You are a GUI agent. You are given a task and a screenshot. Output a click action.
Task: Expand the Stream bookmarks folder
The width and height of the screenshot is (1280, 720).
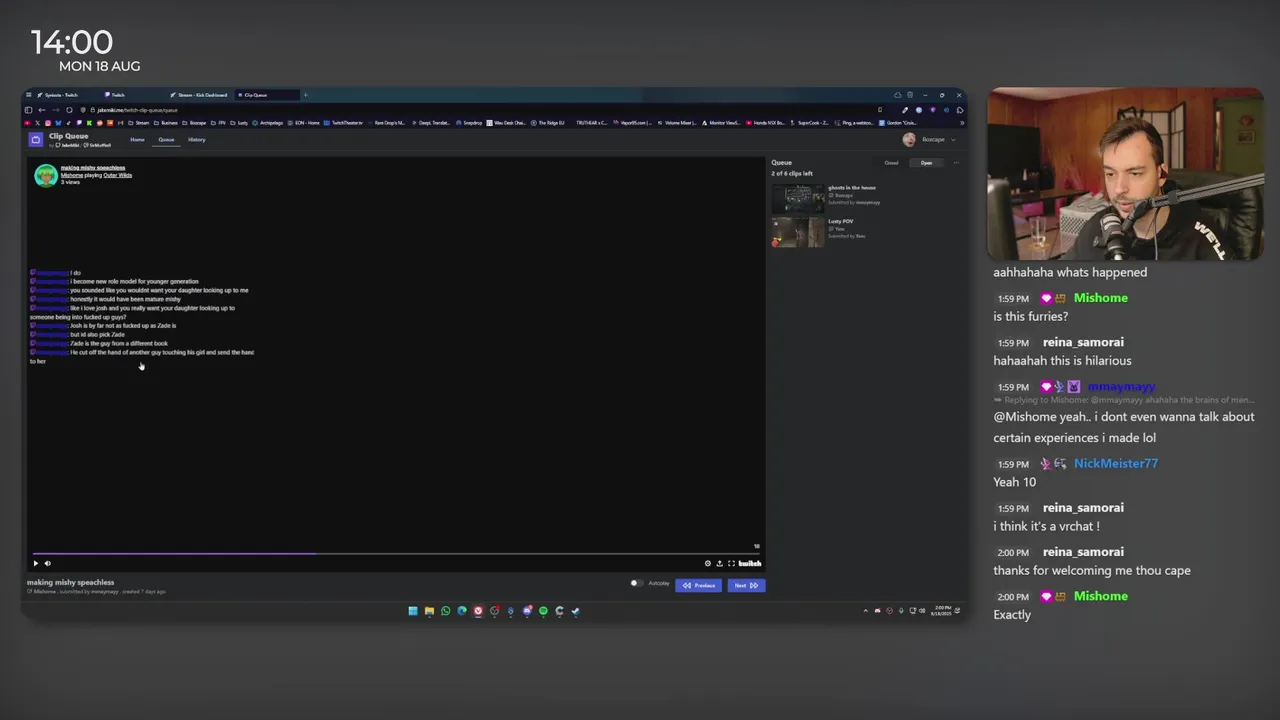(x=139, y=123)
